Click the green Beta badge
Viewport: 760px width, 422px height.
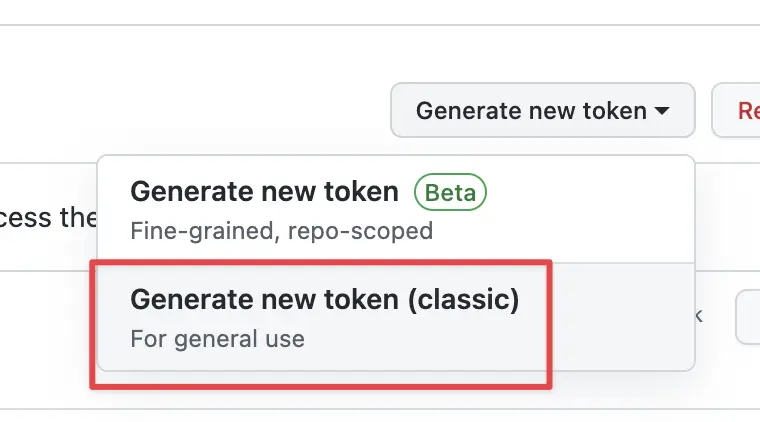450,192
